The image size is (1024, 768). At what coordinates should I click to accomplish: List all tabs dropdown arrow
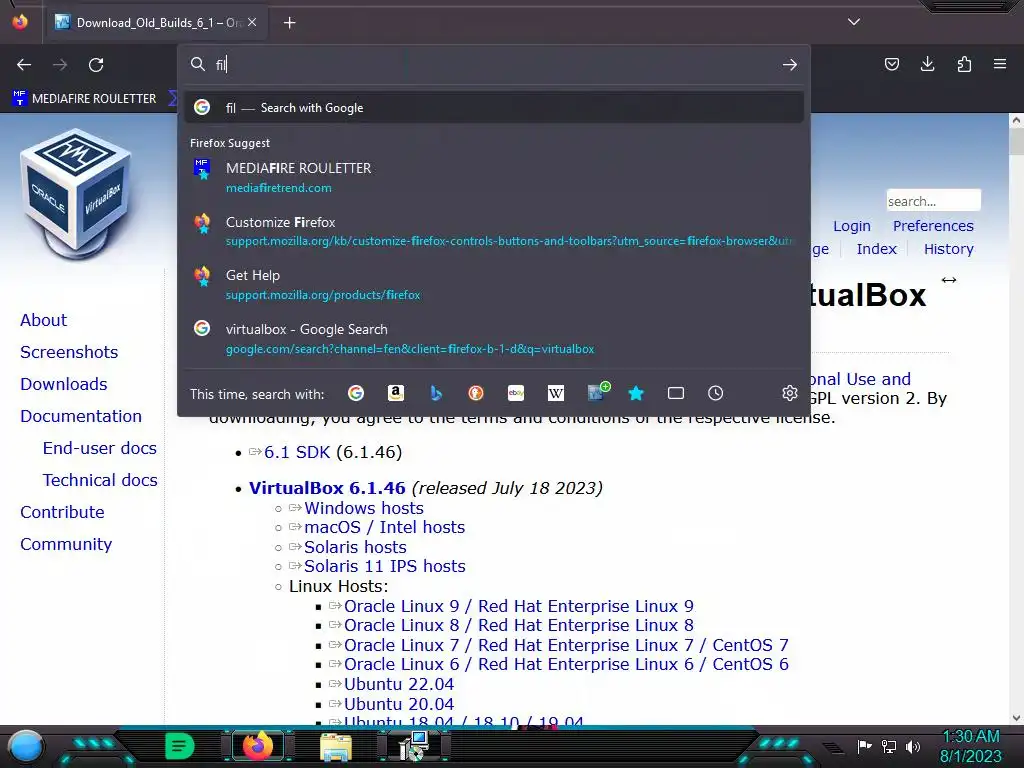pos(854,22)
